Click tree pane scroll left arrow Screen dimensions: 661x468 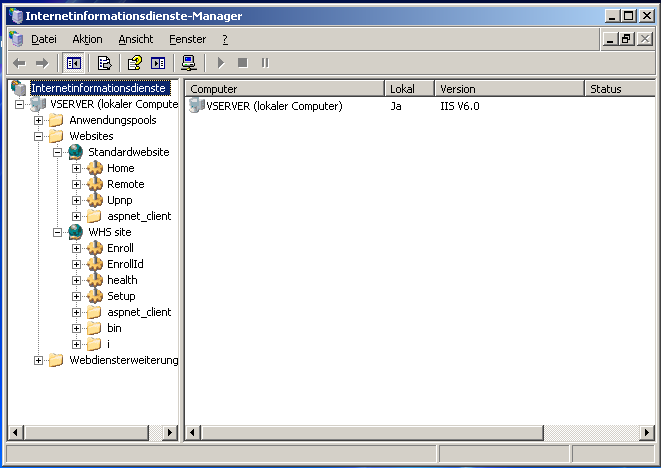click(16, 433)
